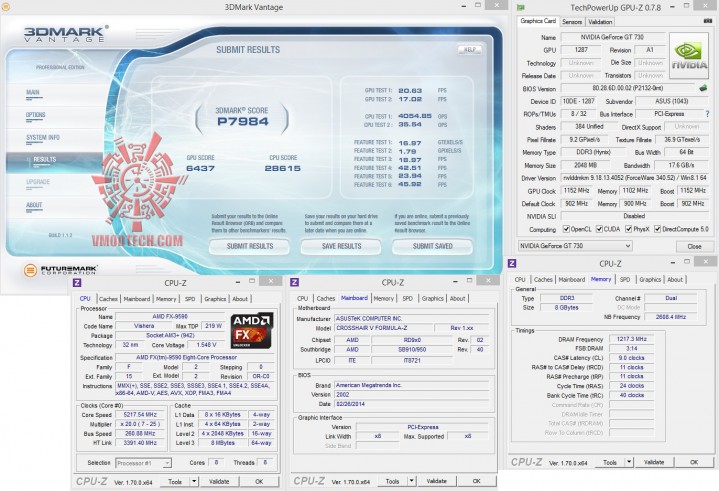Switch to the GPU-Z Sensors tab
Viewport: 719px width, 491px height.
click(x=572, y=22)
